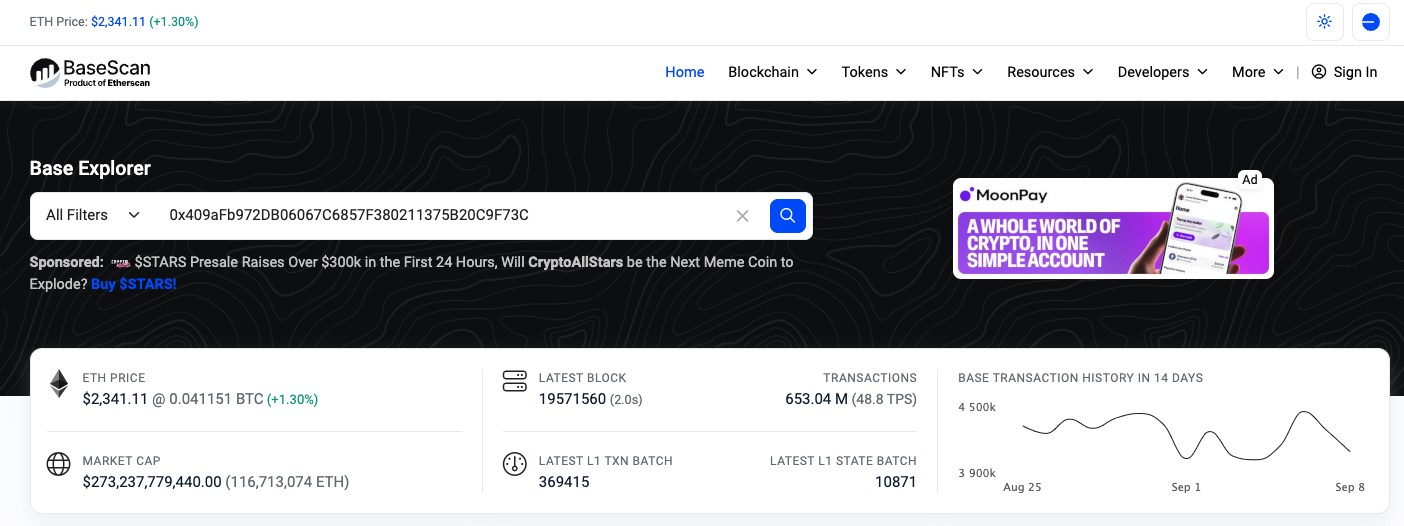Click the Latest Block server icon
Viewport: 1404px width, 526px height.
point(514,382)
